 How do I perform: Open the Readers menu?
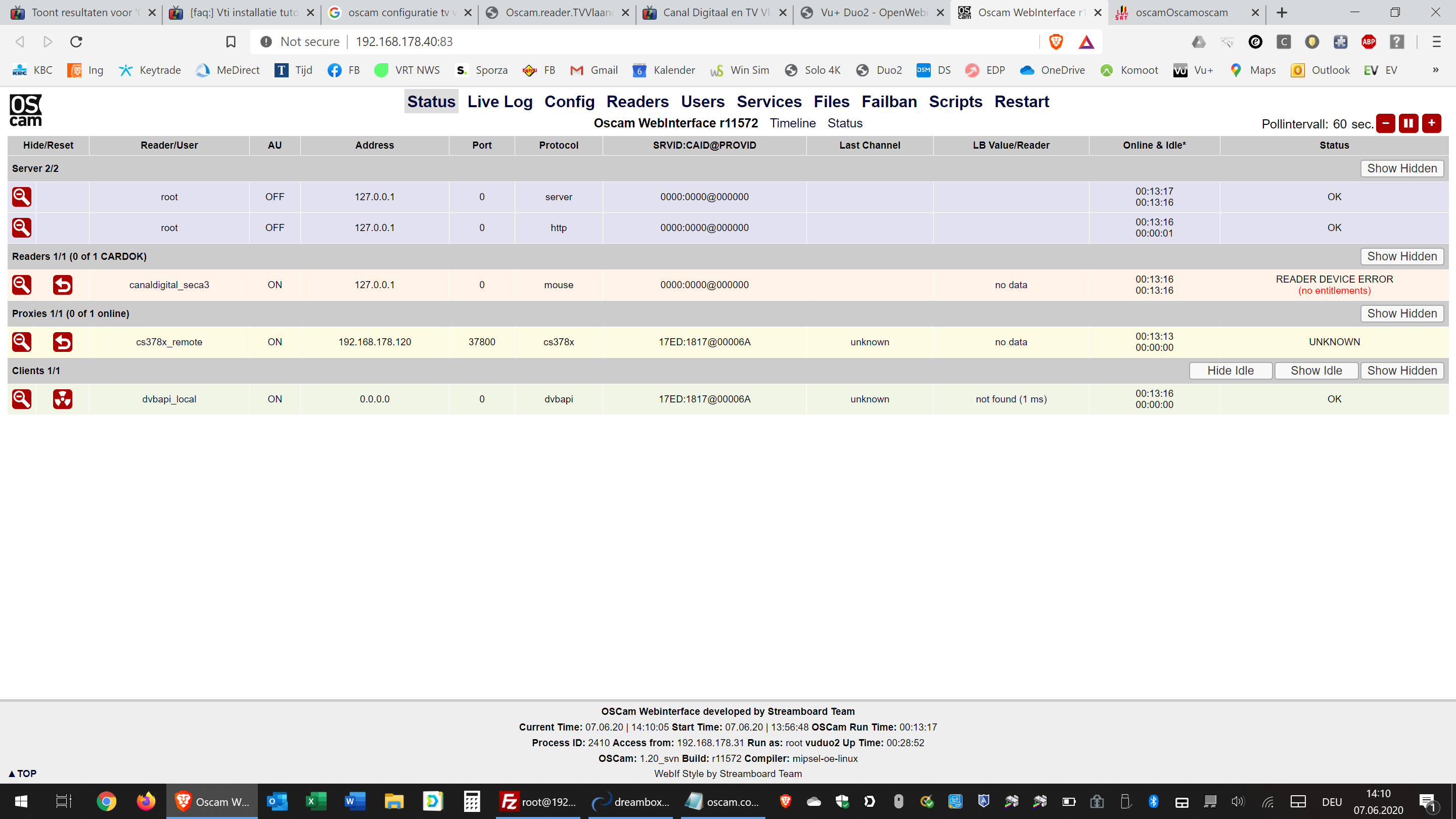tap(637, 102)
